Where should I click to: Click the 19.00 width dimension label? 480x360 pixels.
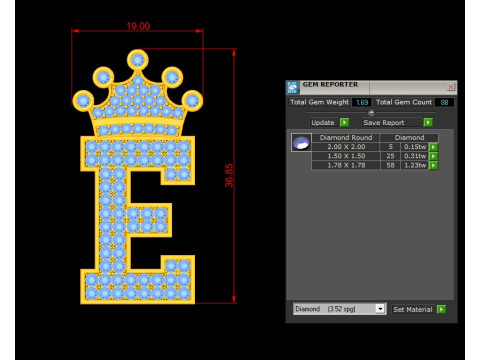coord(138,26)
